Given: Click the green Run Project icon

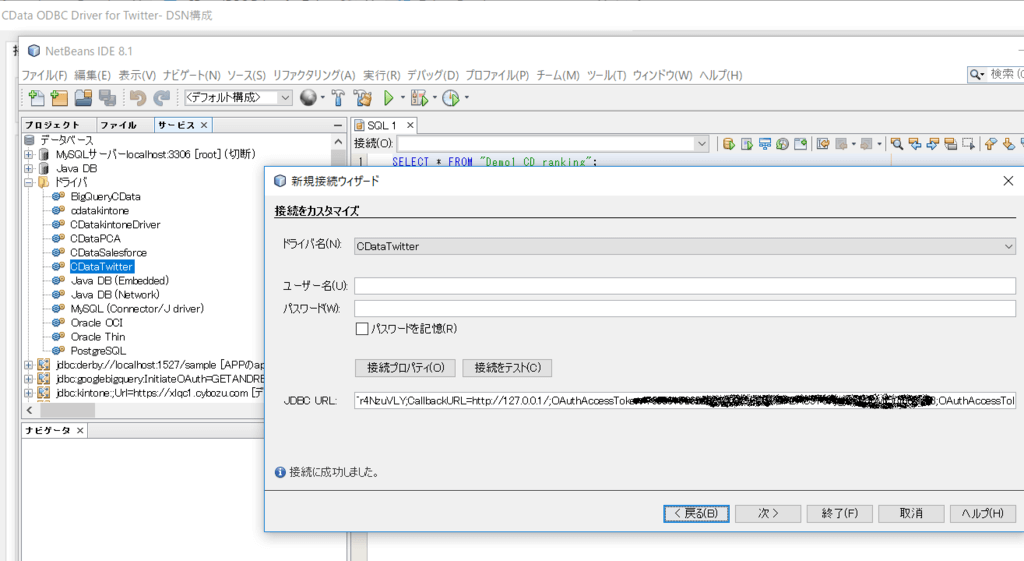Looking at the screenshot, I should tap(389, 98).
